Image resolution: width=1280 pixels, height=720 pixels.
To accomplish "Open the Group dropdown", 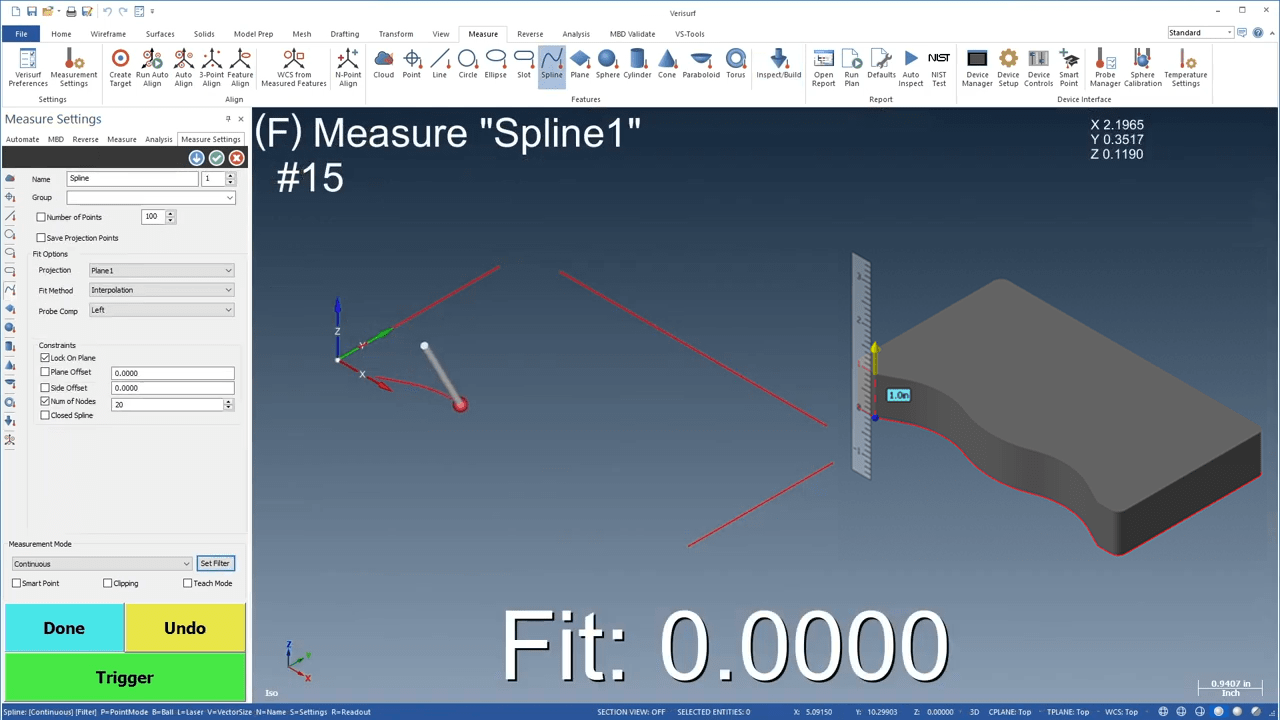I will click(151, 198).
